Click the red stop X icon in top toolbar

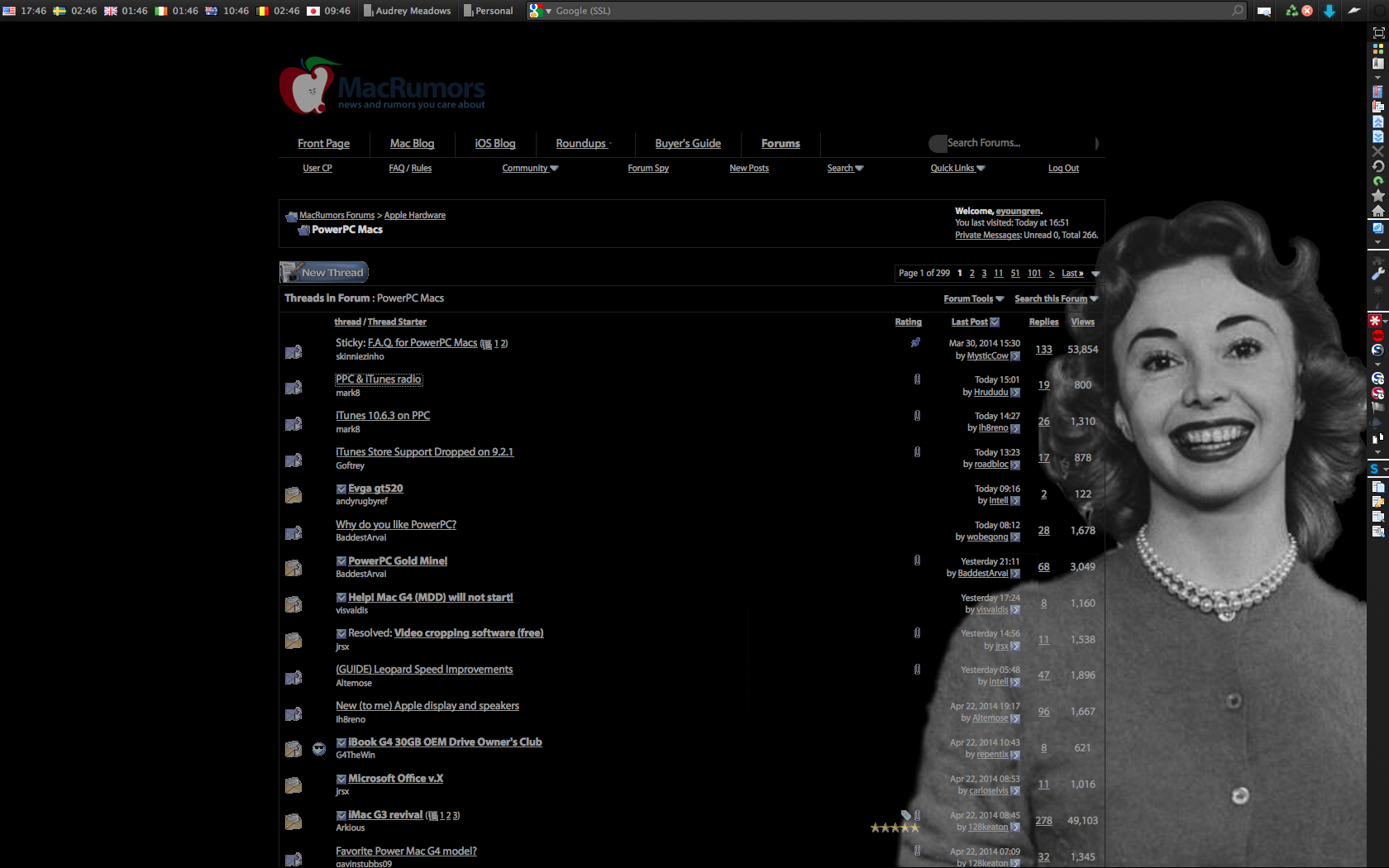(x=1307, y=11)
